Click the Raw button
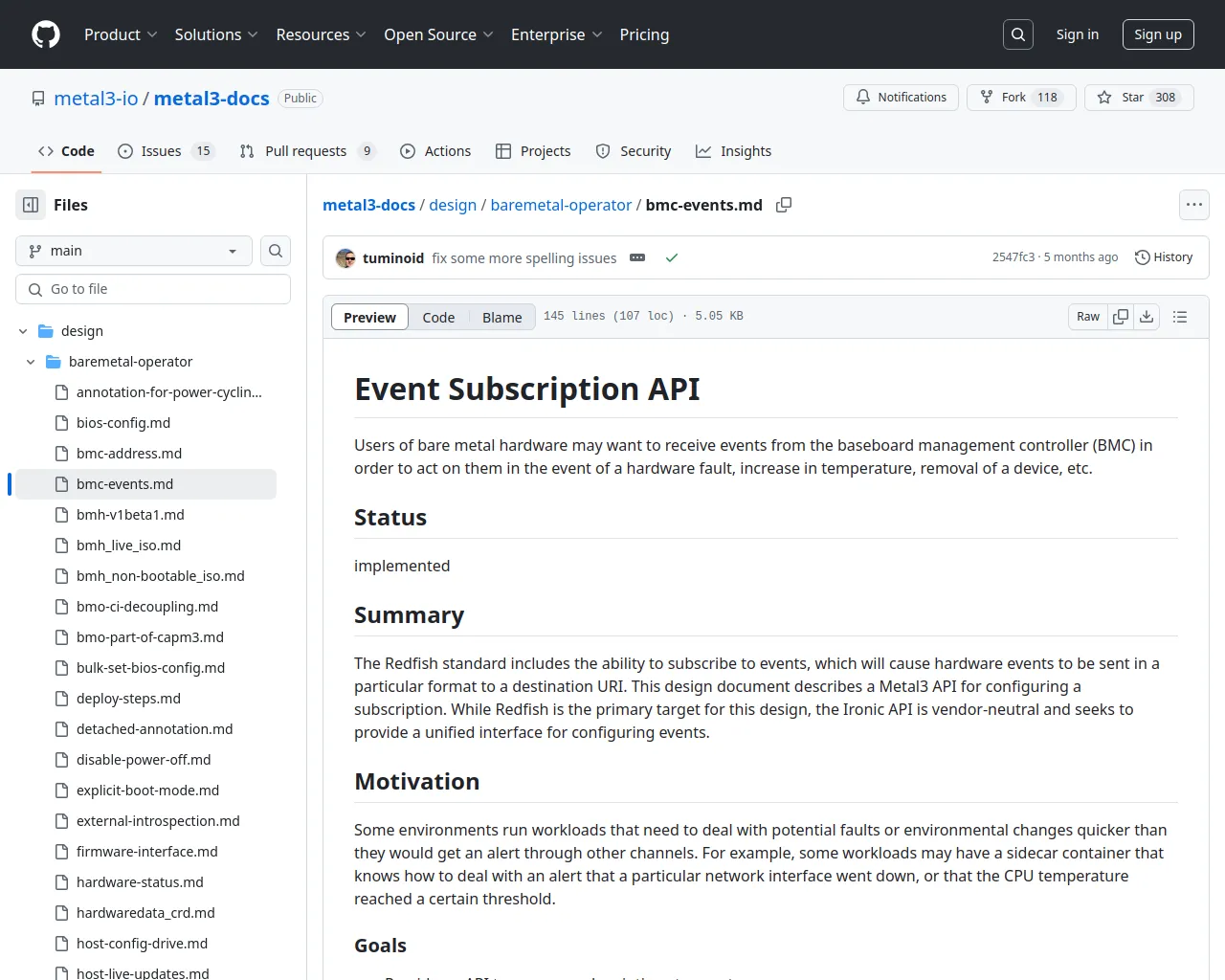The height and width of the screenshot is (980, 1225). (1088, 317)
